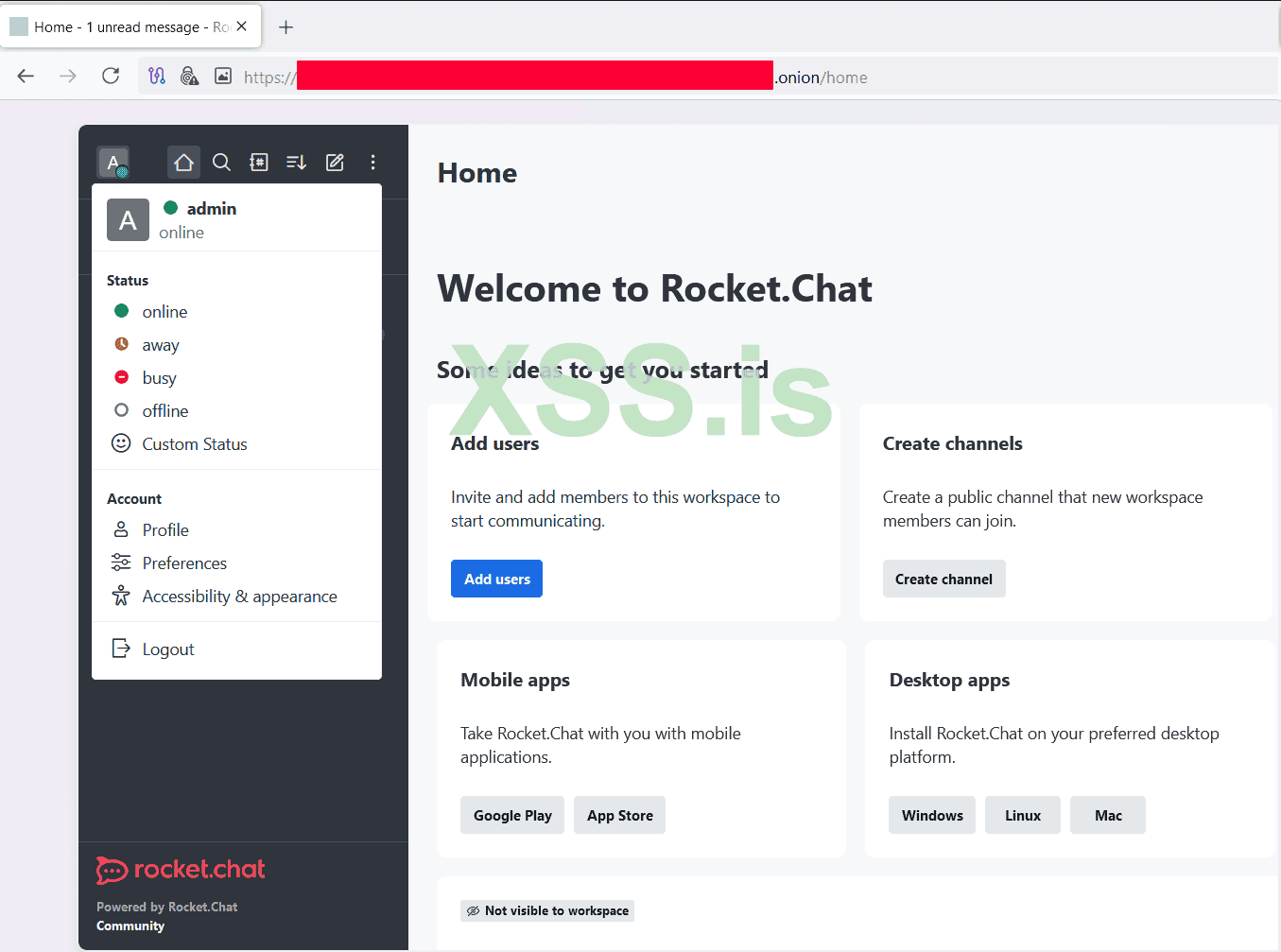Image resolution: width=1281 pixels, height=952 pixels.
Task: Click the Create channels card title
Action: (x=953, y=443)
